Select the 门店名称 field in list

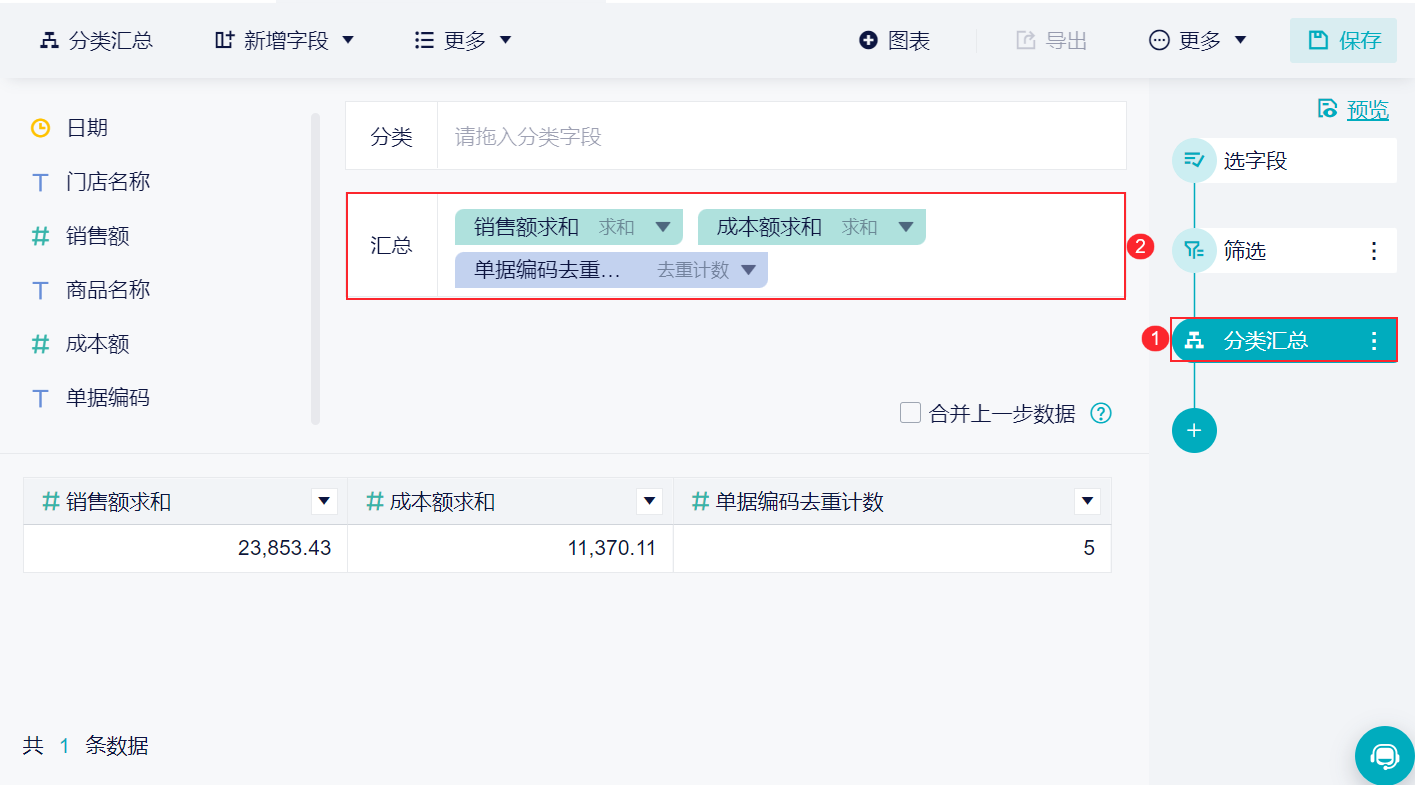tap(108, 182)
